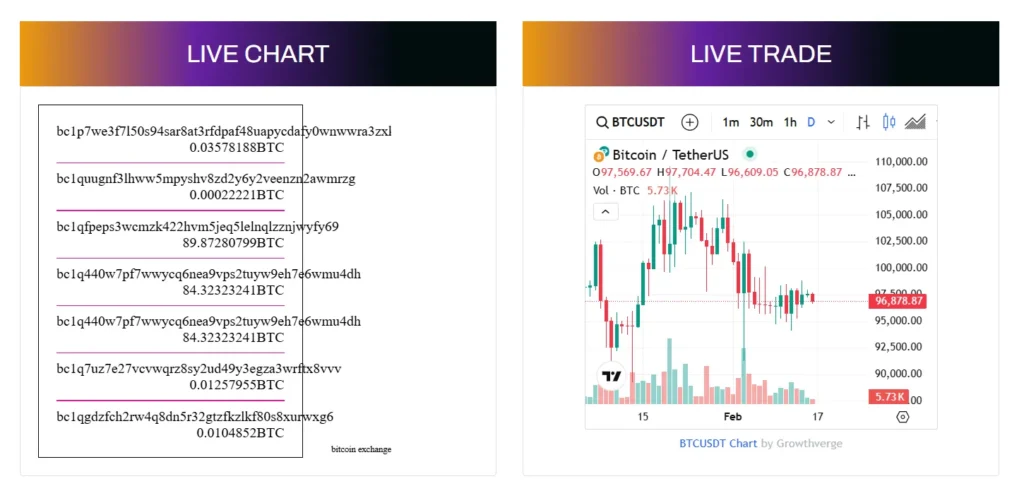Click the red 96,878.87 price label
Image resolution: width=1024 pixels, height=491 pixels.
point(898,301)
